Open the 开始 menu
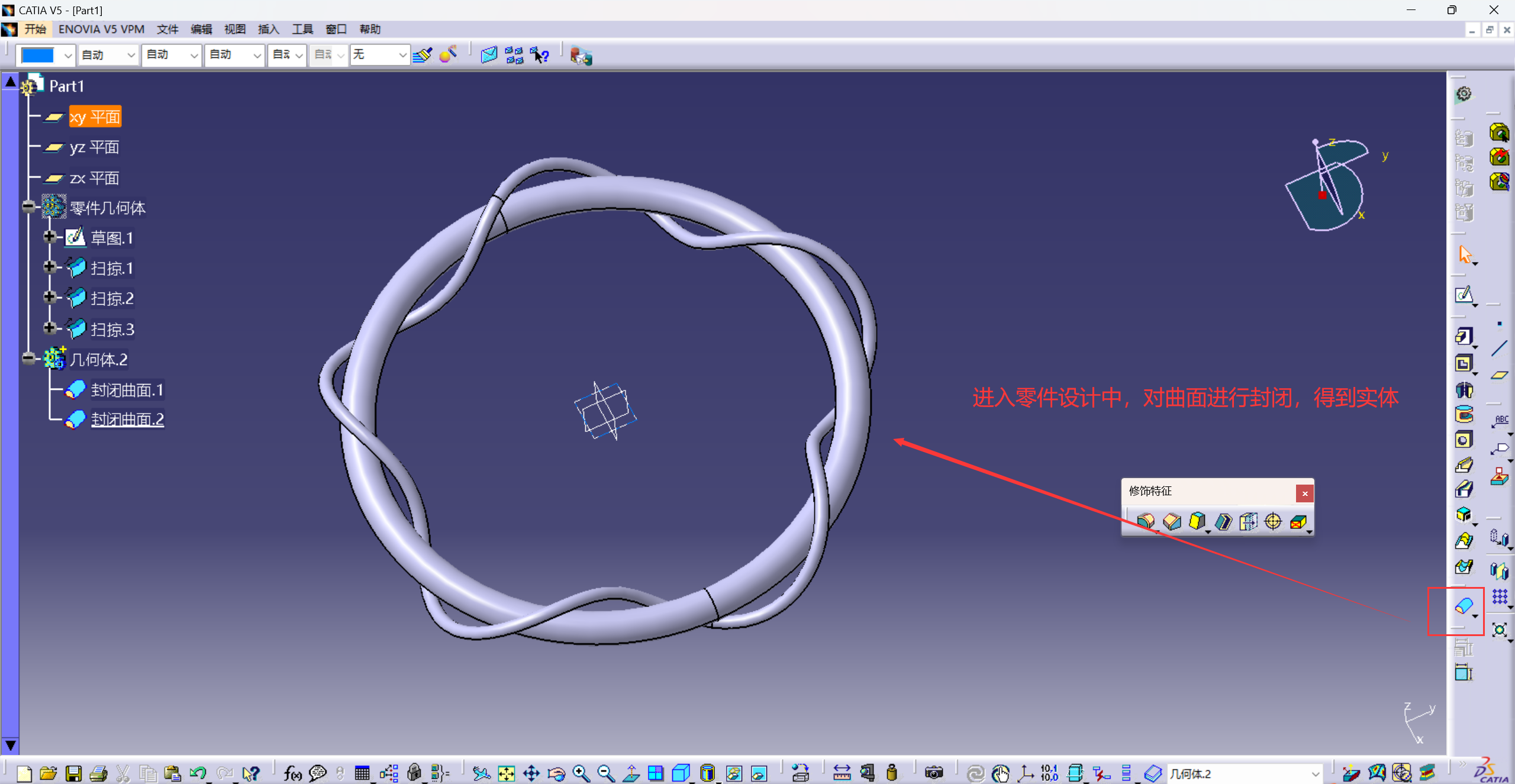Viewport: 1515px width, 784px height. pos(36,29)
